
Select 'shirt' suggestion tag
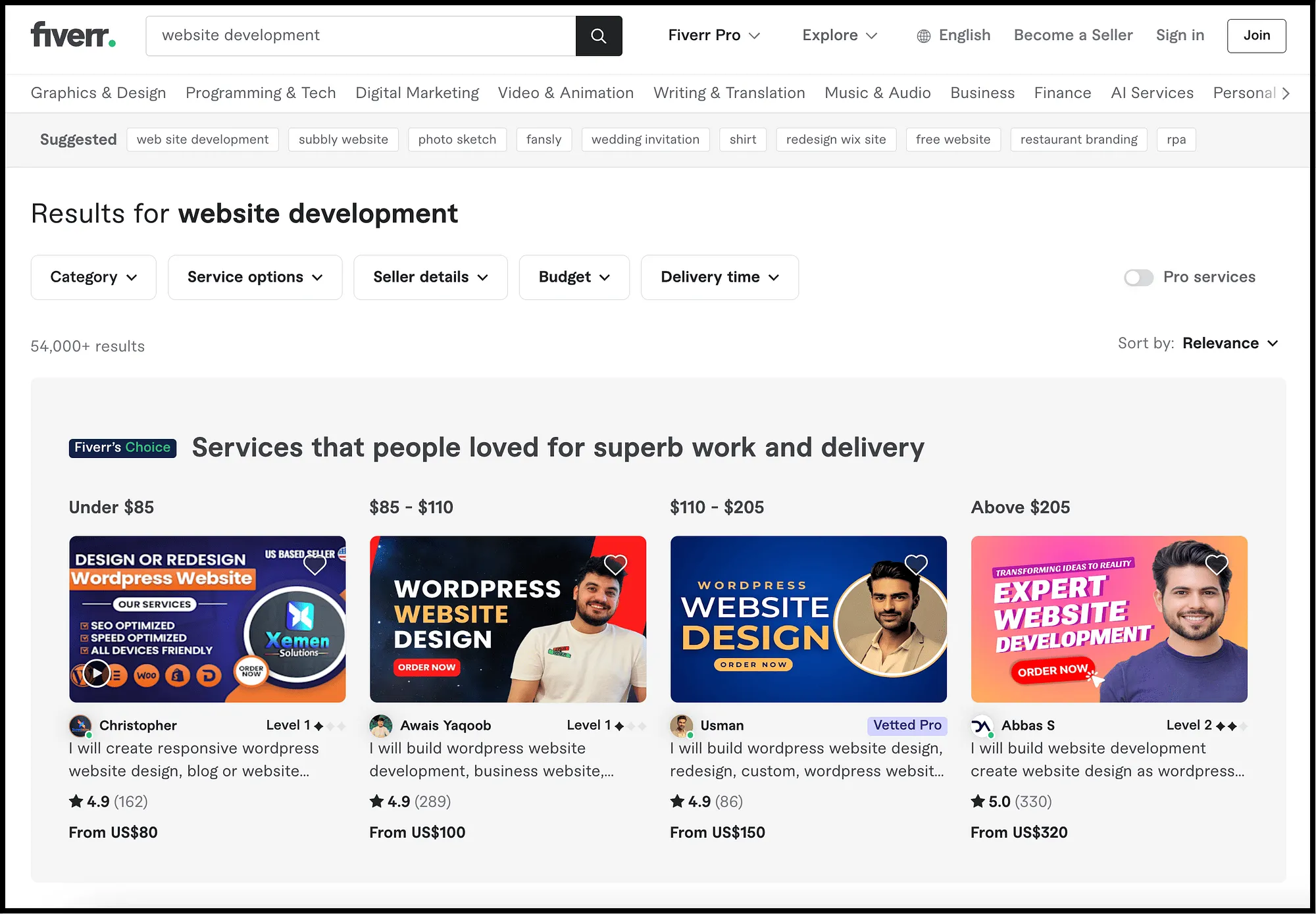tap(743, 140)
